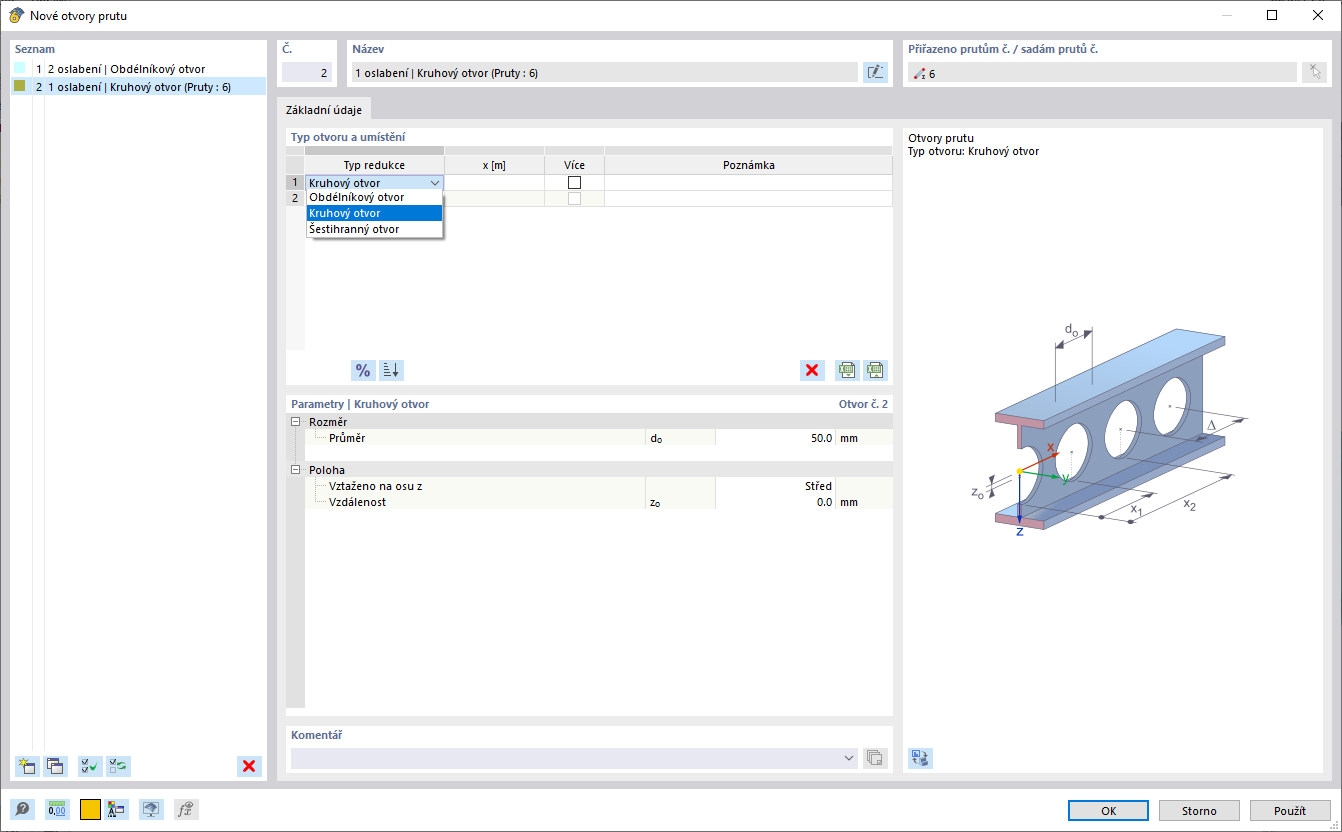Cancel dialog with Storno button

(1199, 810)
